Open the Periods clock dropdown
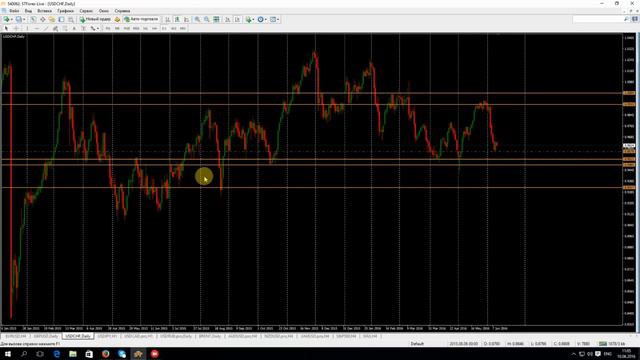 [x=262, y=19]
